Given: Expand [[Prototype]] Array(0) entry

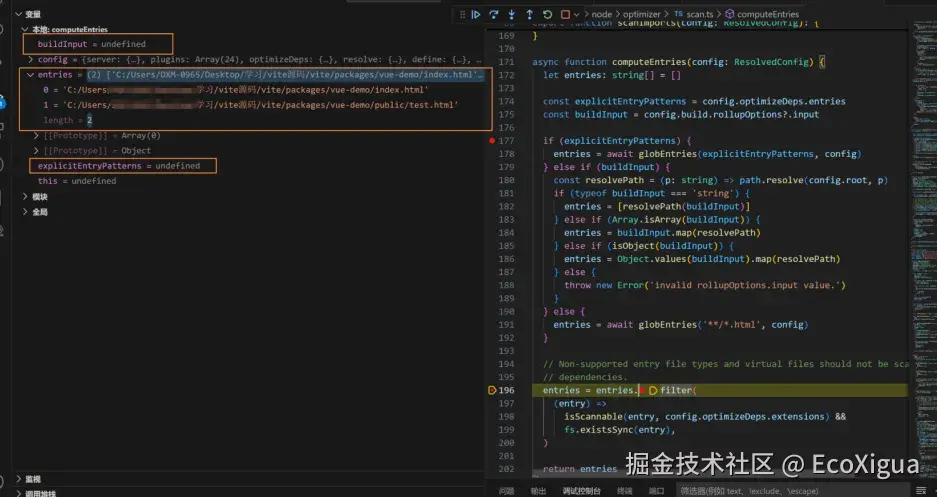Looking at the screenshot, I should tap(36, 136).
